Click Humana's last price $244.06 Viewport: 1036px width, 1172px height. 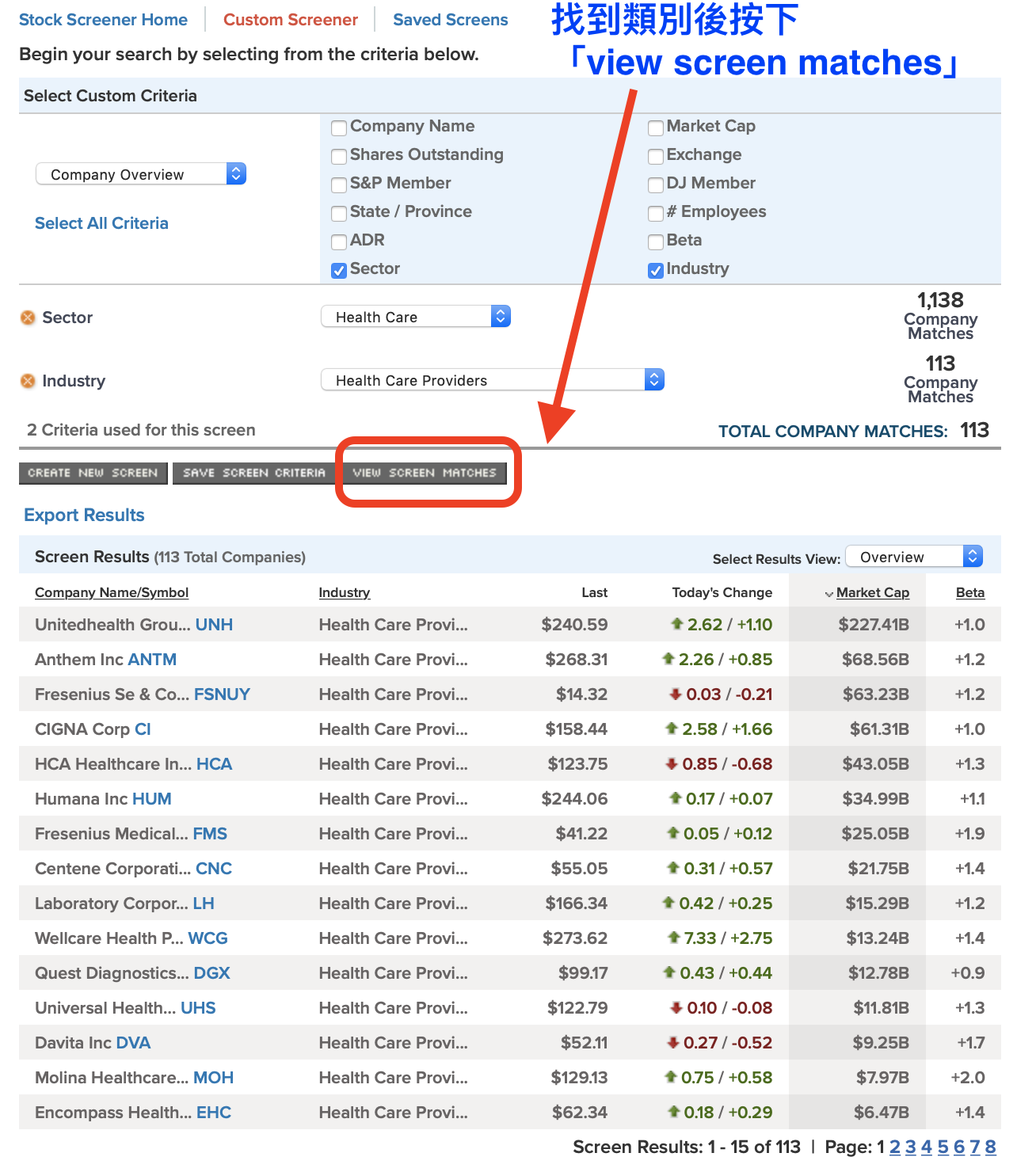(575, 799)
